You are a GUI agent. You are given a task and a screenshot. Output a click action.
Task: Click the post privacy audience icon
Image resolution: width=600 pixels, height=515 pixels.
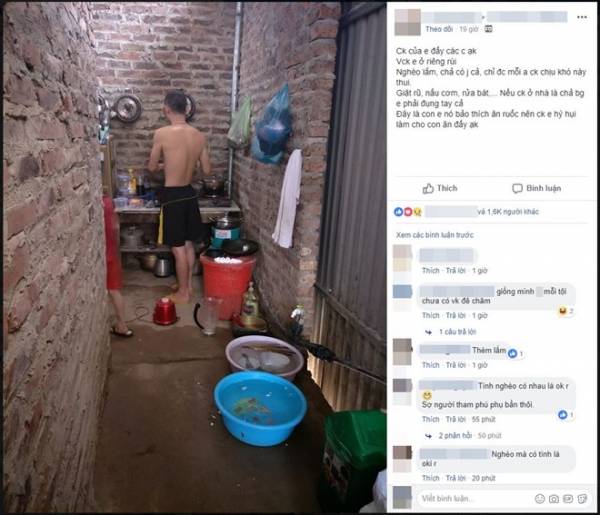[x=488, y=29]
